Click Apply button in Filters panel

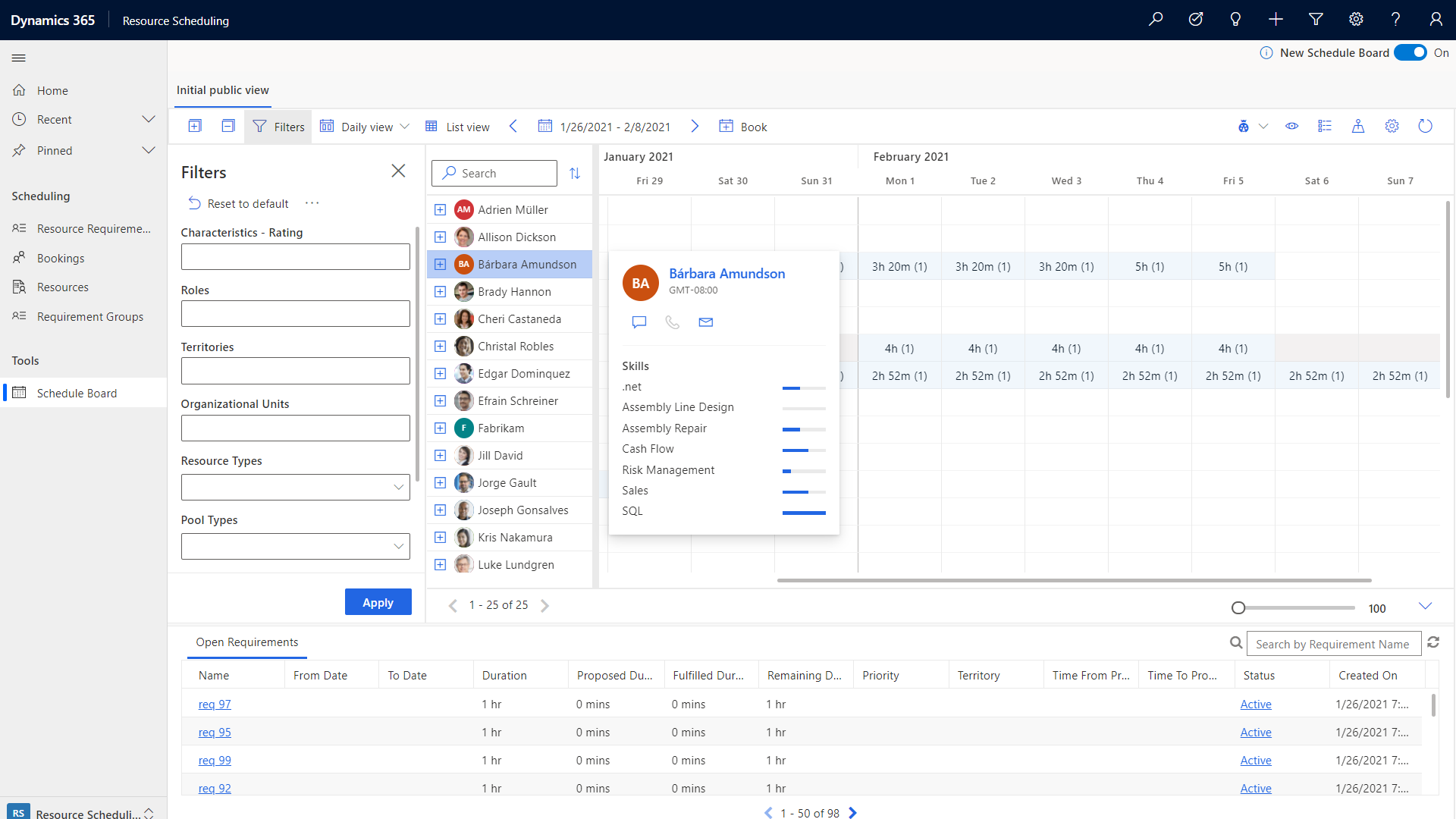pos(378,602)
